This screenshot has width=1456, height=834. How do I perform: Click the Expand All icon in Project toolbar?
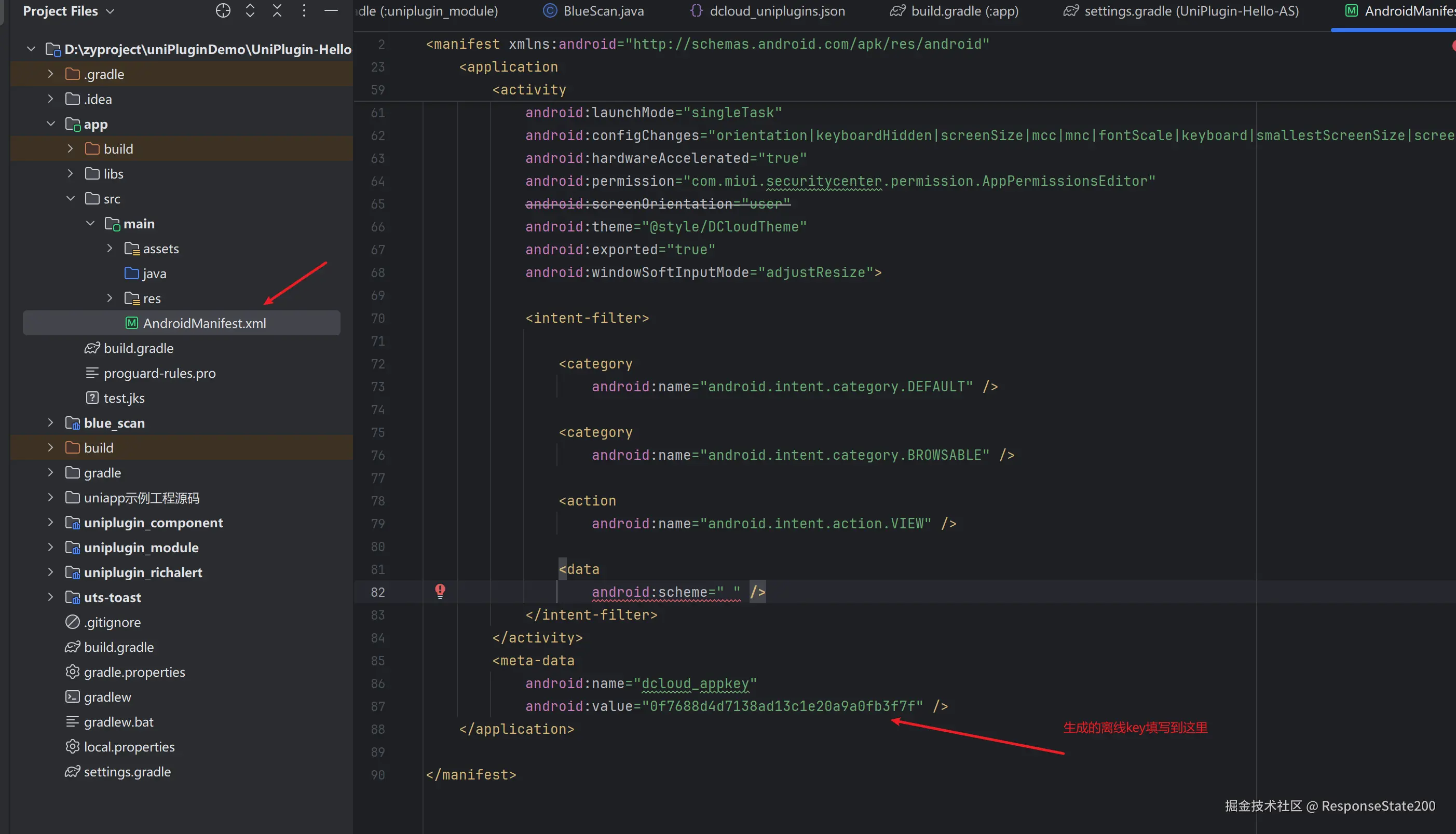pos(250,11)
